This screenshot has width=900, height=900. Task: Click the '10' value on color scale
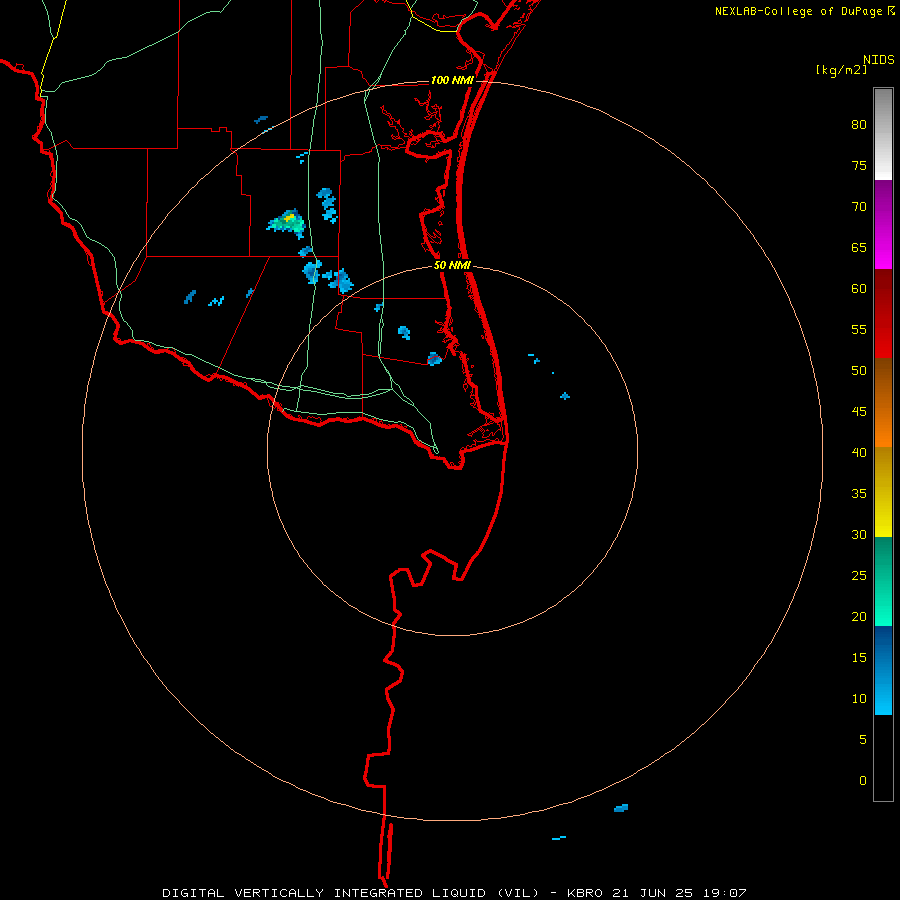point(859,699)
